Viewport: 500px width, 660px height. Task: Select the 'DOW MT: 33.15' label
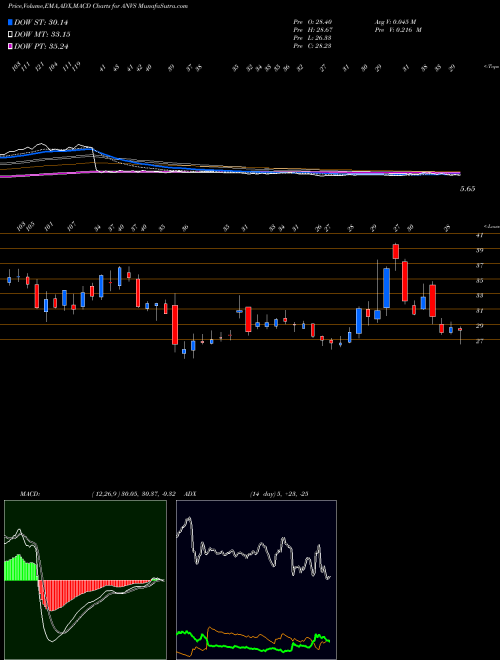click(x=42, y=34)
